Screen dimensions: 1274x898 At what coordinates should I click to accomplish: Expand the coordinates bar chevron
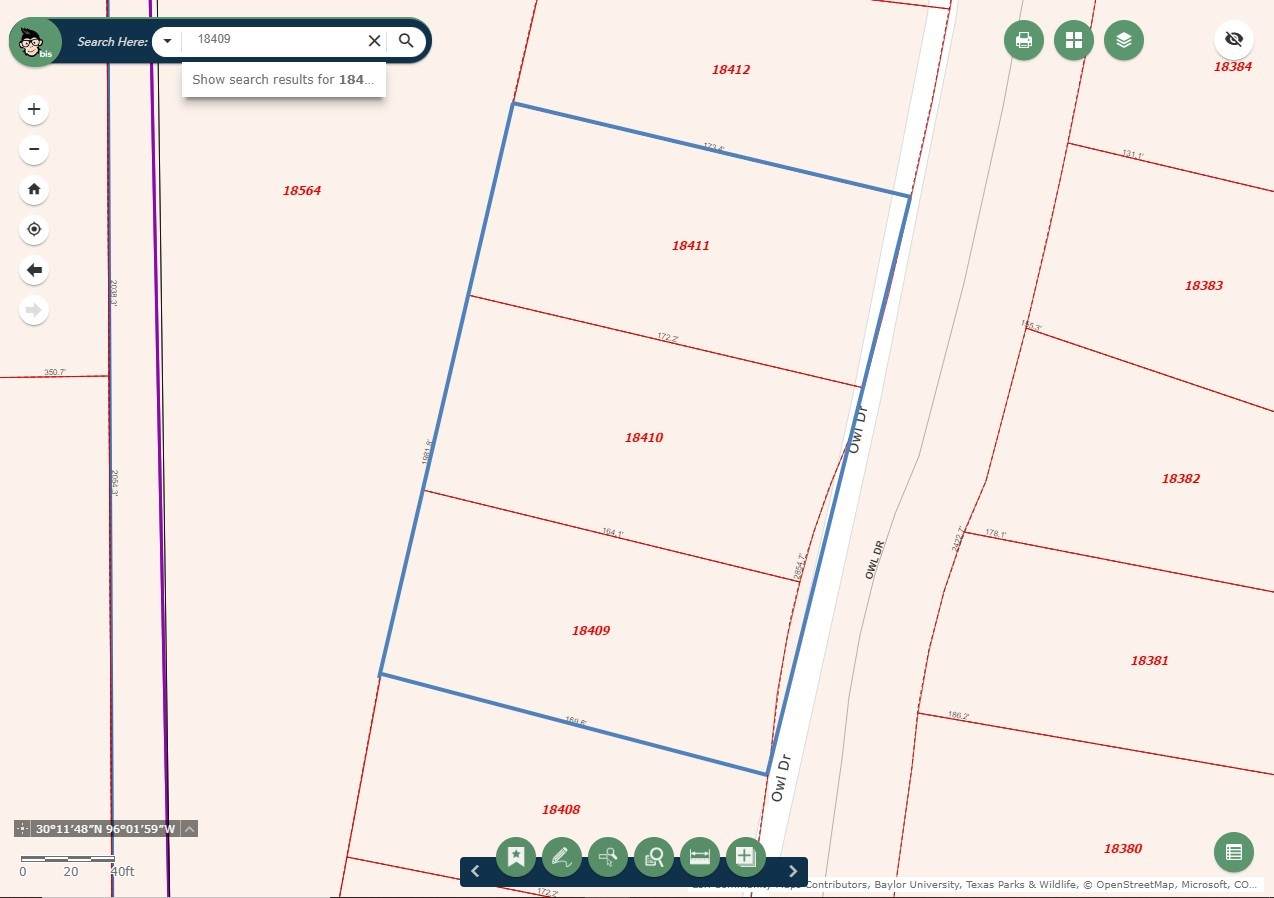coord(189,828)
